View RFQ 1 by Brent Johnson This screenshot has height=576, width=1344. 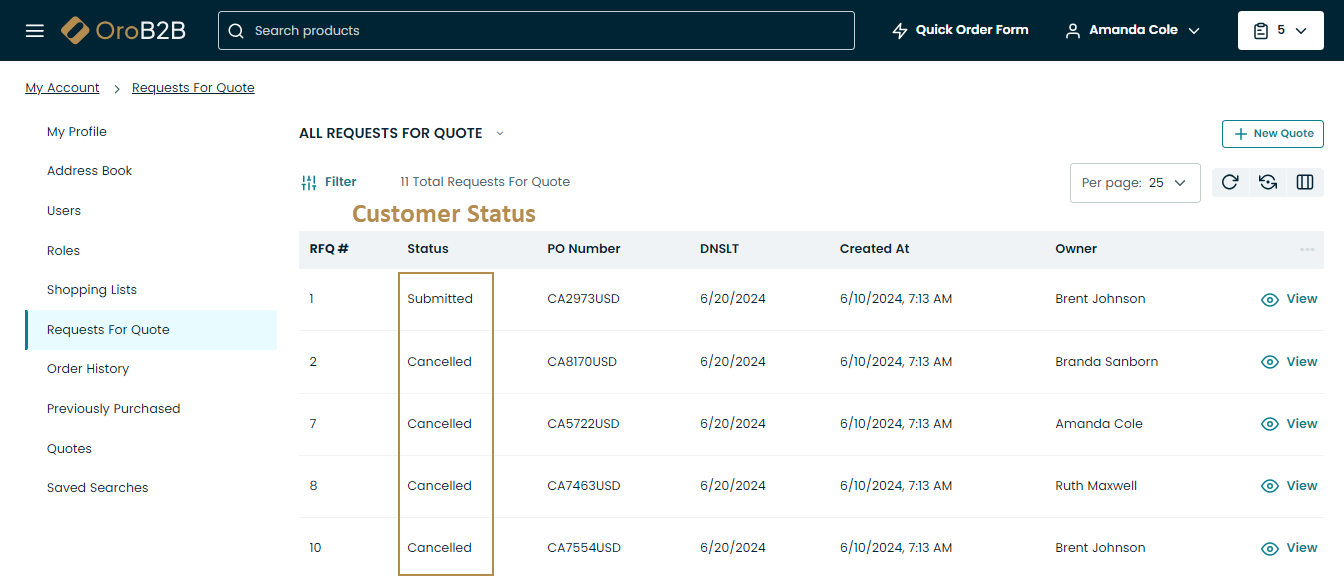1289,299
